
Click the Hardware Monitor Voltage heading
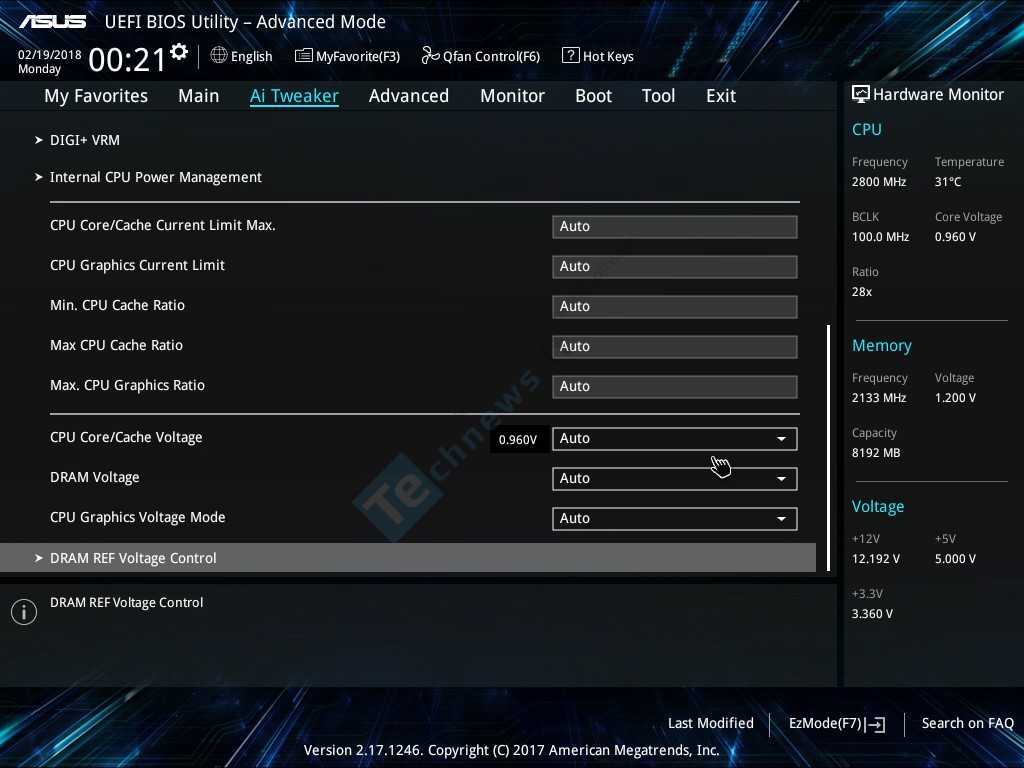pos(878,507)
